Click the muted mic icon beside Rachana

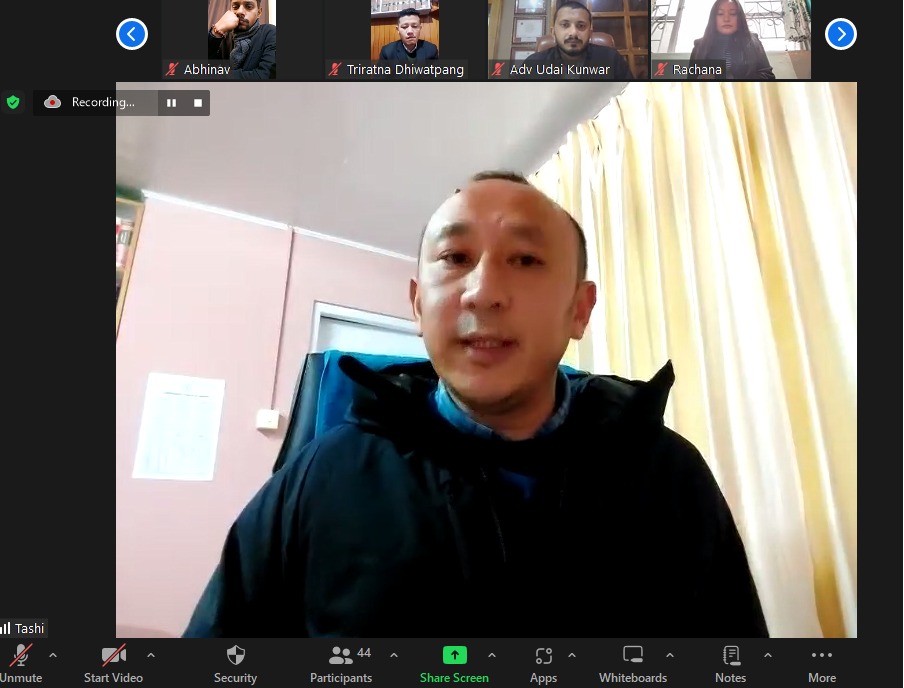[x=661, y=70]
